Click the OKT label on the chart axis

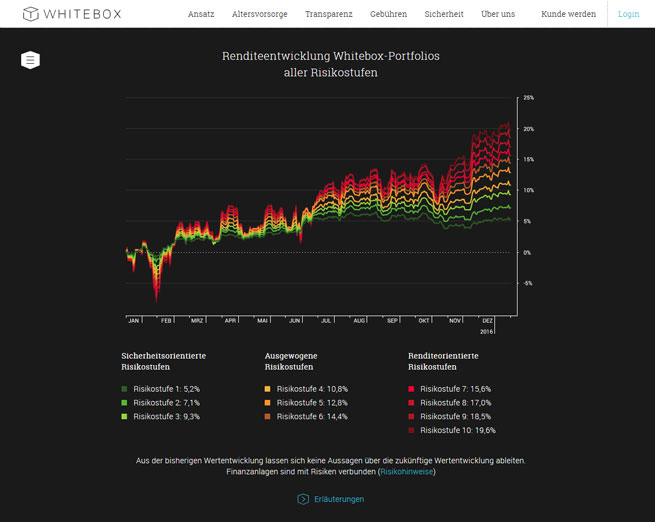(x=424, y=321)
